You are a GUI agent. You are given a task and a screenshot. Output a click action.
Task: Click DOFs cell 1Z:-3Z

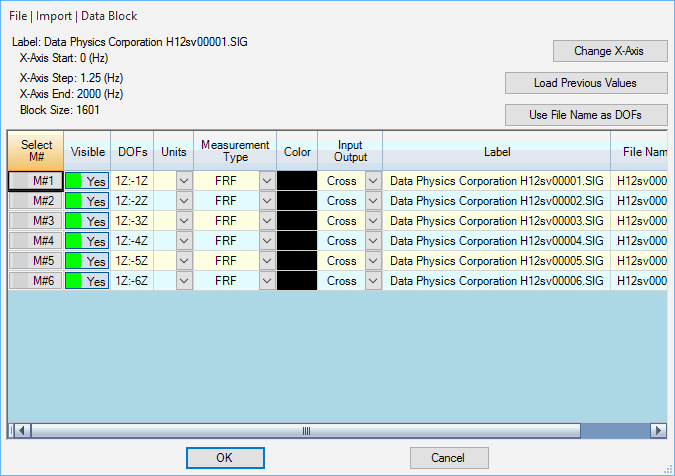pos(132,221)
